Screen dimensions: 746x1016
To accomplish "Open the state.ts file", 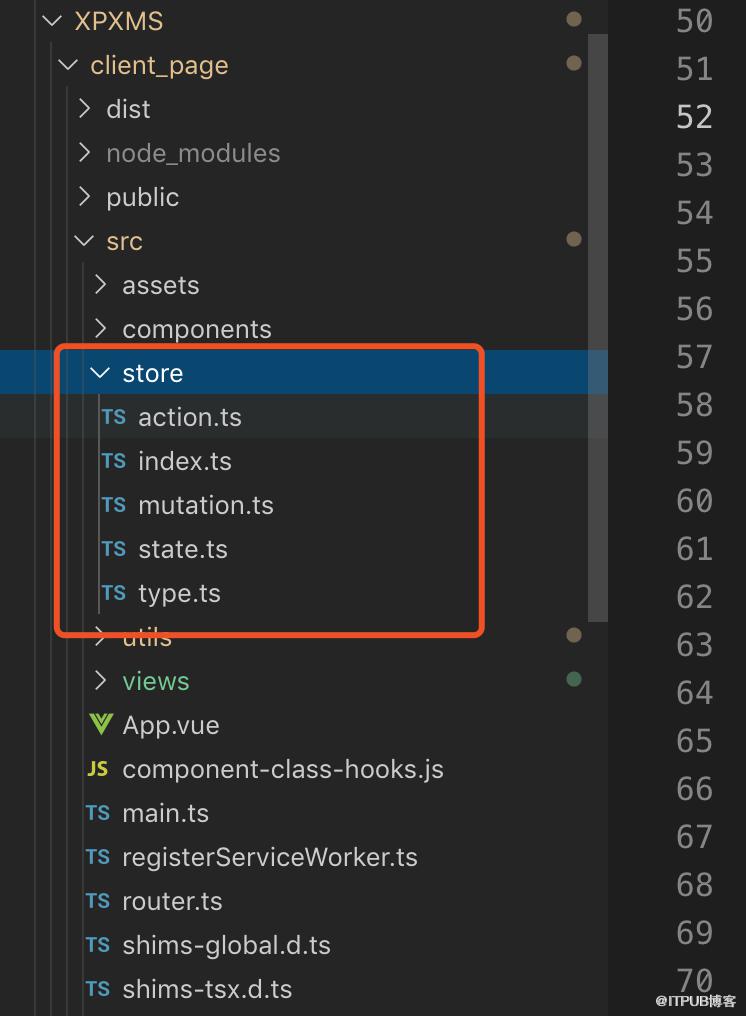I will point(183,549).
